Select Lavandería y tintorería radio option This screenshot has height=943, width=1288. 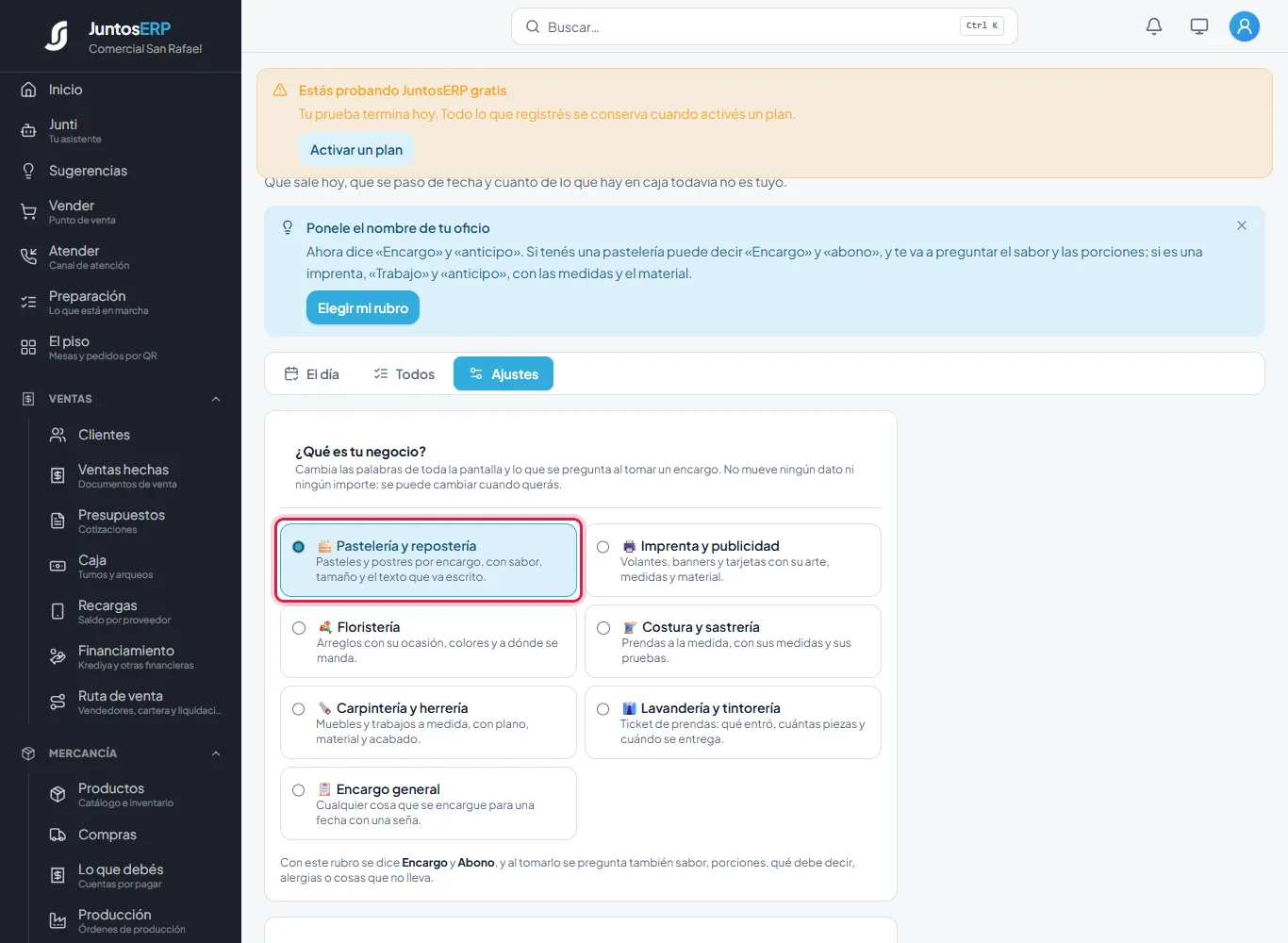pos(603,709)
